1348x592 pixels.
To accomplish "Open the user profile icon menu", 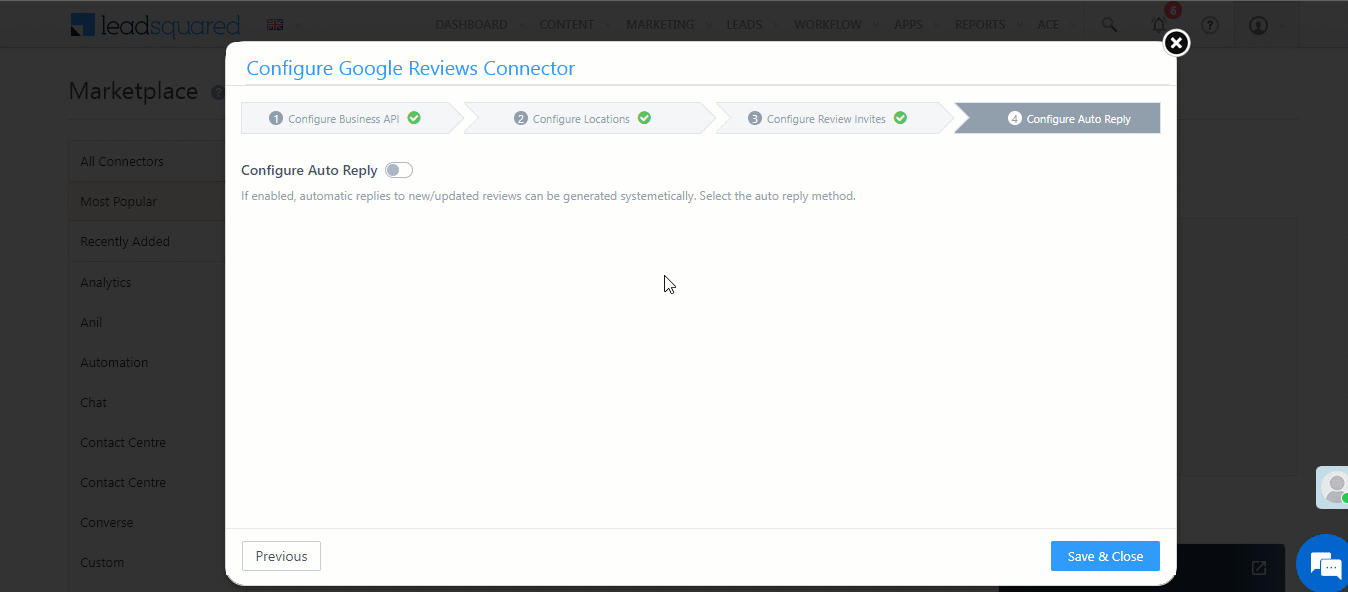I will click(x=1259, y=25).
